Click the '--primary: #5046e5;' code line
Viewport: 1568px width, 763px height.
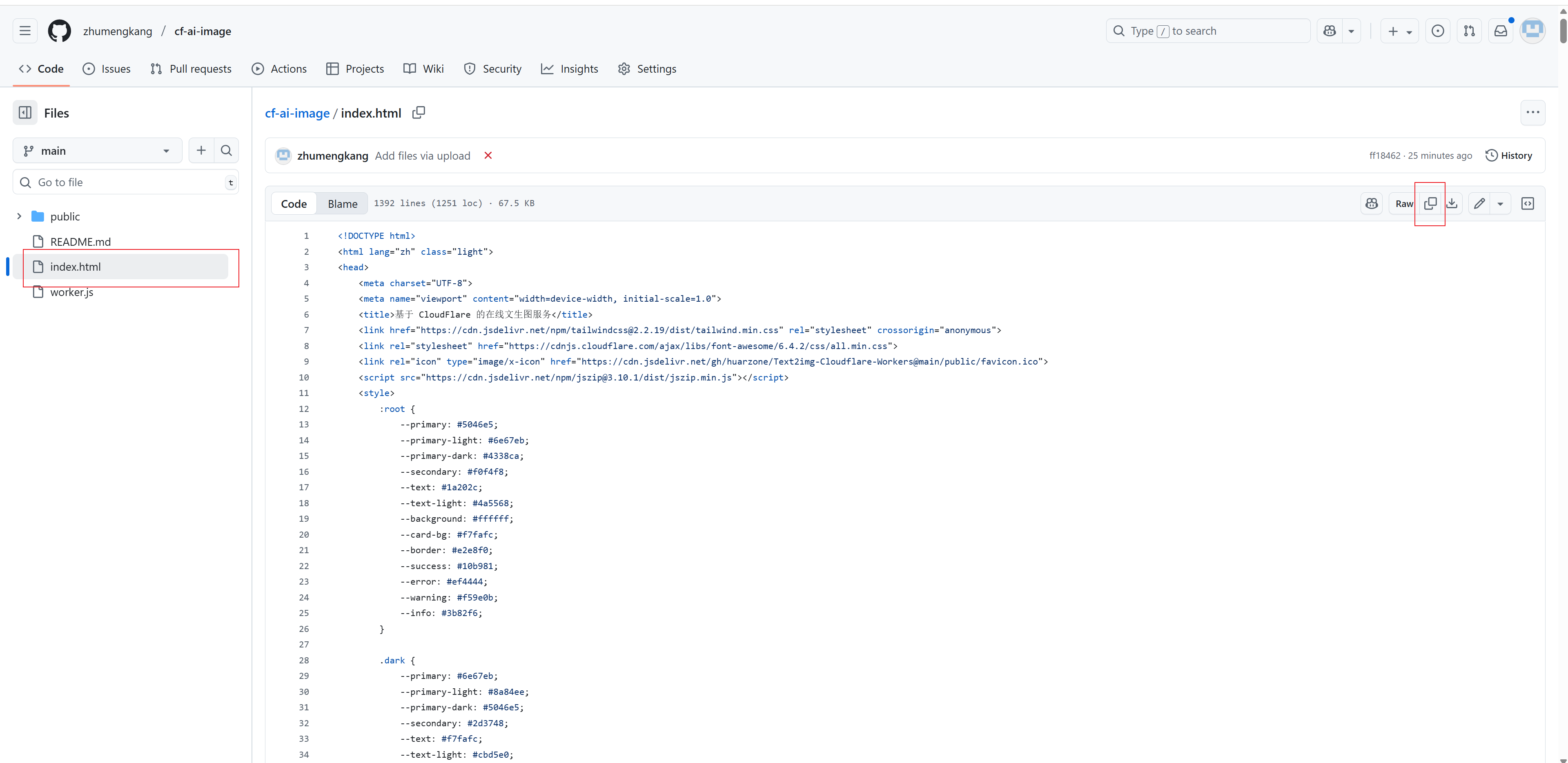(x=449, y=425)
